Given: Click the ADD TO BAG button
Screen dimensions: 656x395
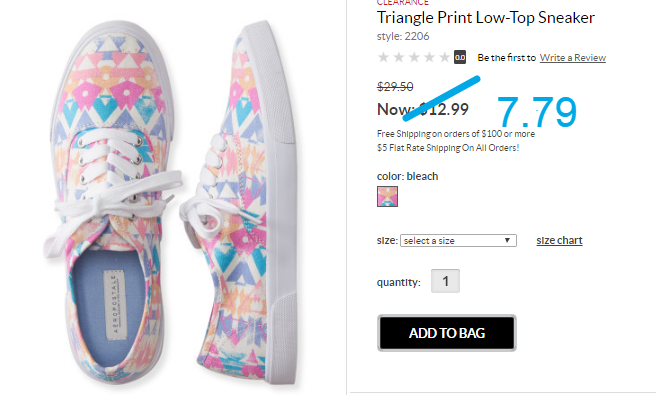Looking at the screenshot, I should (447, 333).
